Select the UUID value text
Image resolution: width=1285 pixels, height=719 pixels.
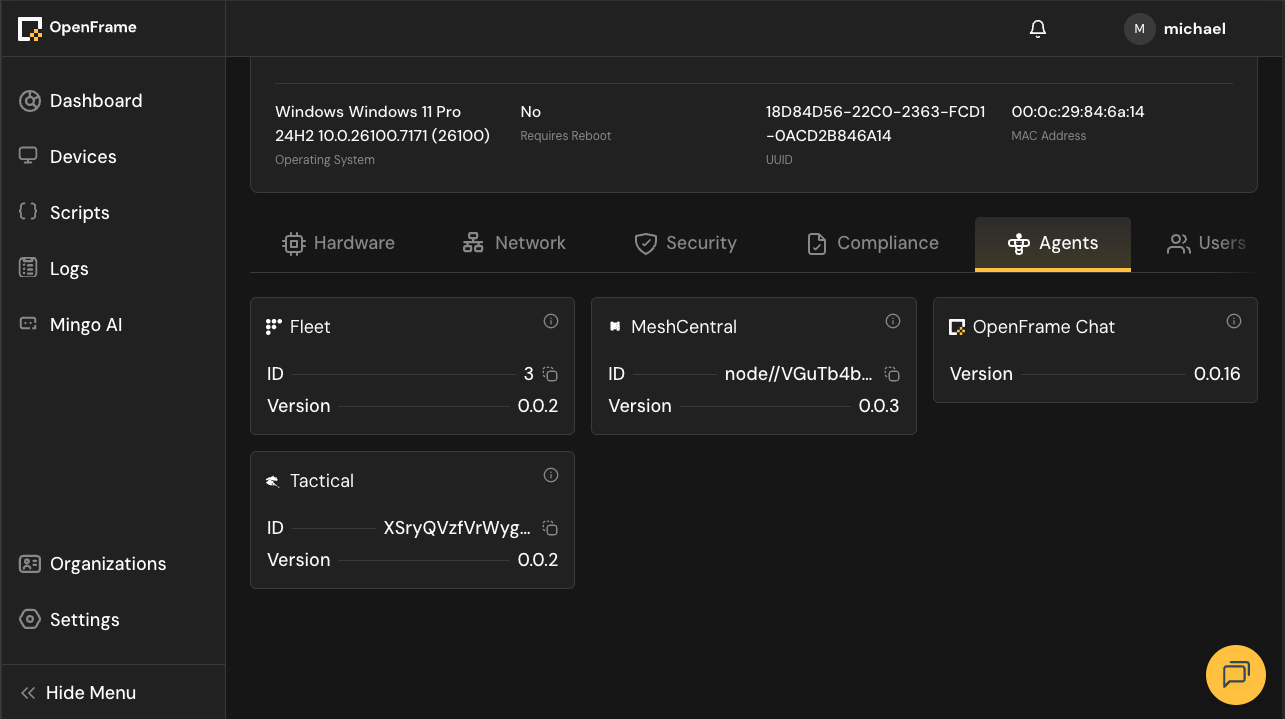tap(876, 124)
